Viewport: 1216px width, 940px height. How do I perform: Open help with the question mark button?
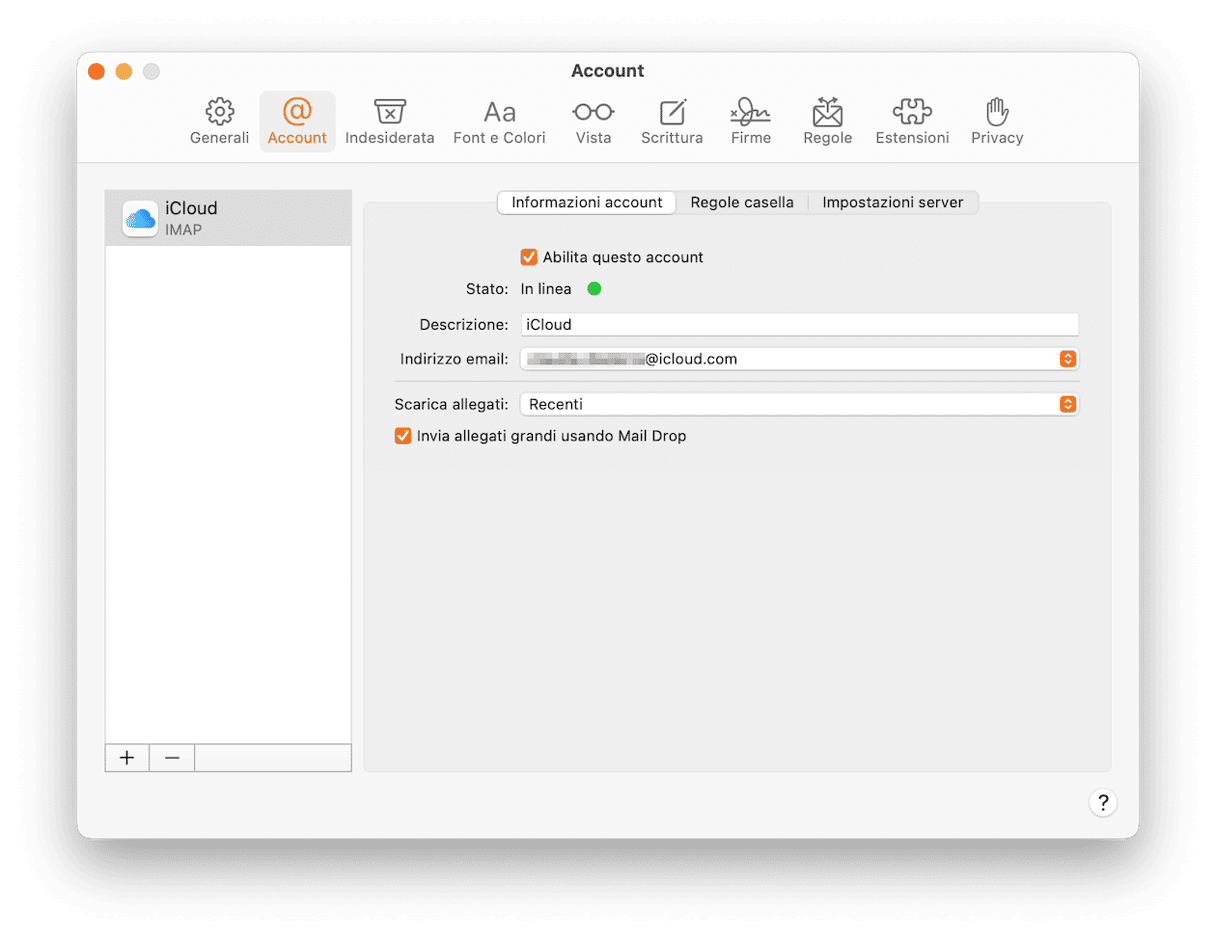pos(1103,803)
